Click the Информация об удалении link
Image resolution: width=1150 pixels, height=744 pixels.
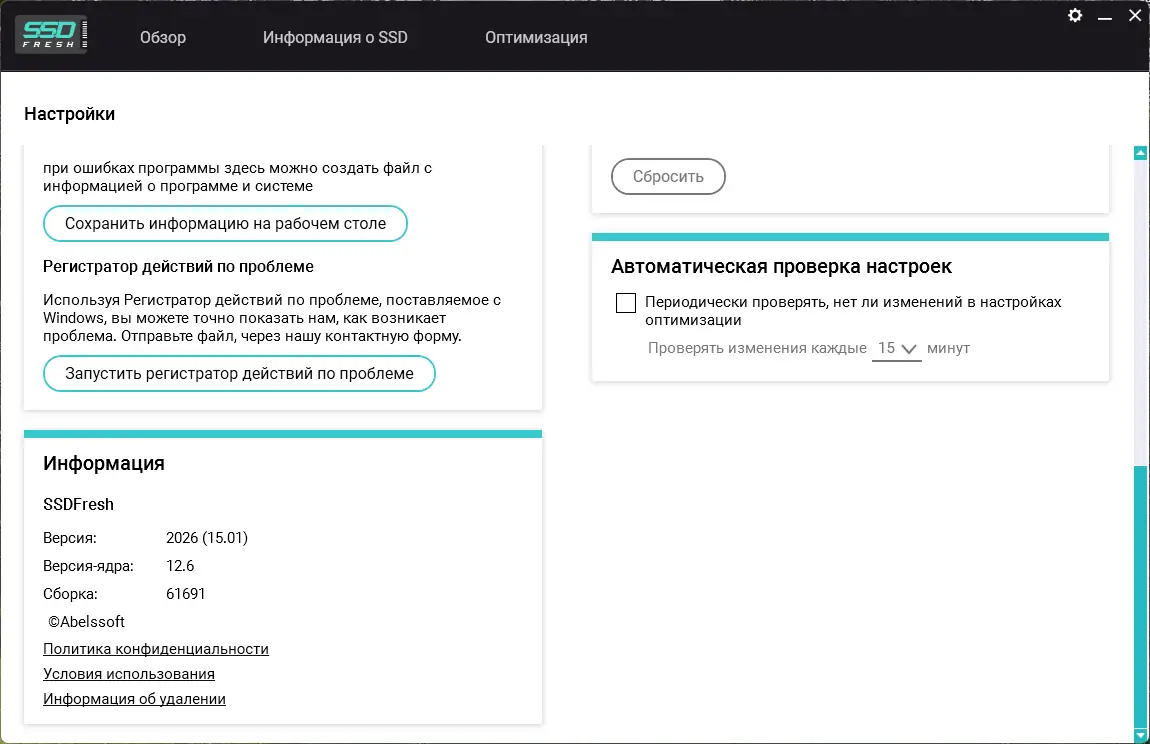134,699
